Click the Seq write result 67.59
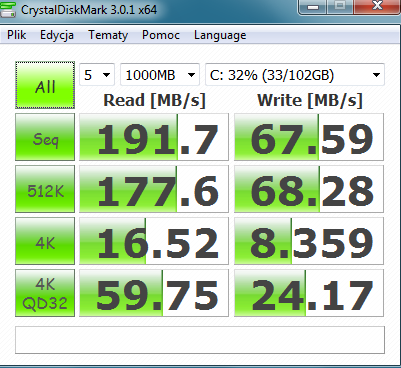This screenshot has width=401, height=368. 309,137
